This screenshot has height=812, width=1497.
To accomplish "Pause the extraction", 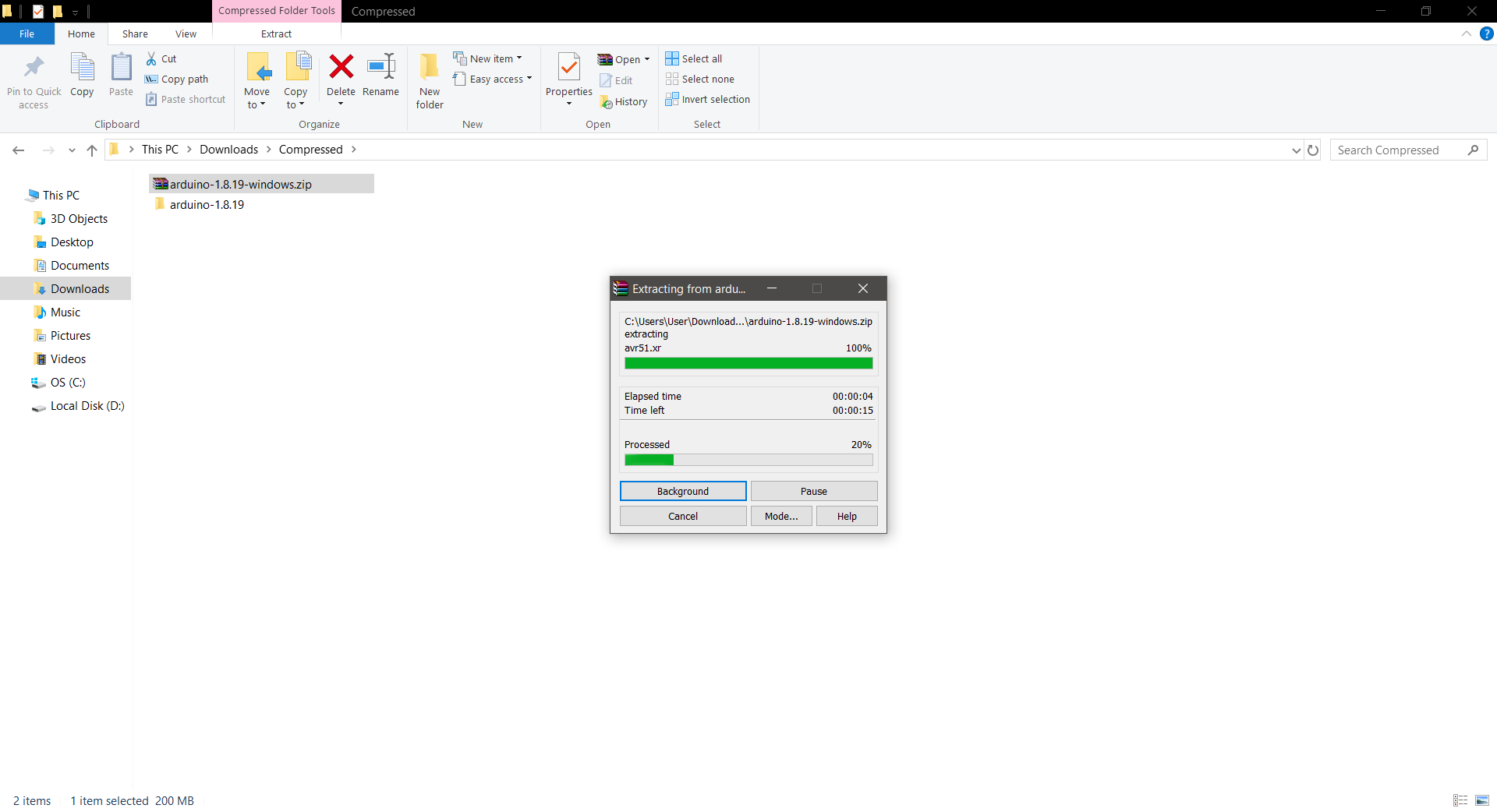I will pyautogui.click(x=814, y=491).
